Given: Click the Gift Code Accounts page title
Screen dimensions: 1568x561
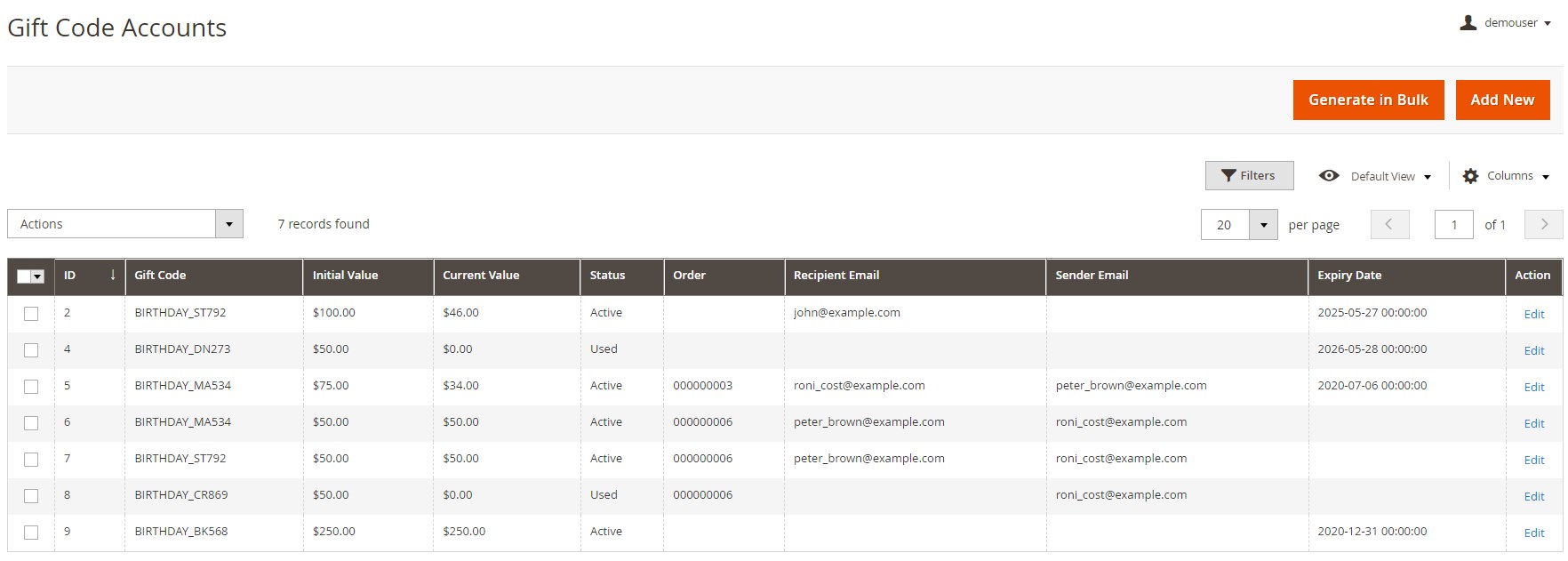Looking at the screenshot, I should (116, 28).
